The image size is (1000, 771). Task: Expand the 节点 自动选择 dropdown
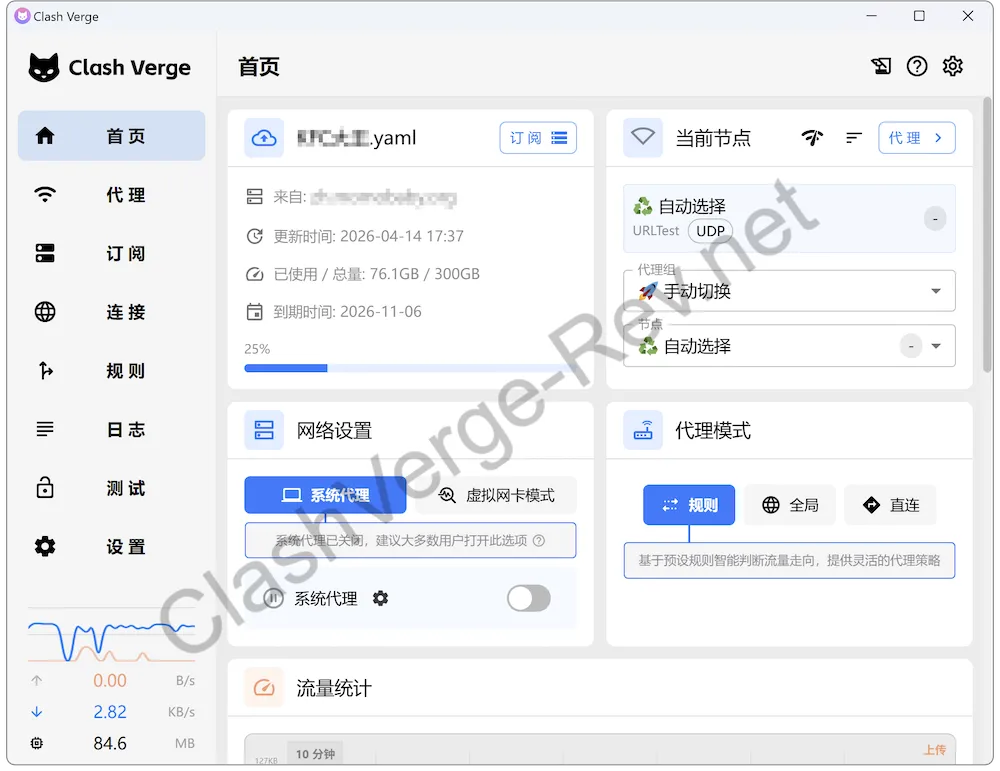(x=789, y=346)
